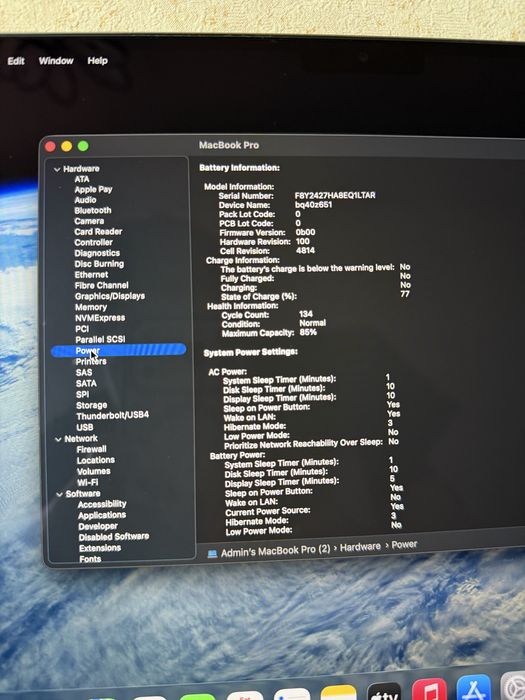Select Volumes under Network

tap(94, 471)
